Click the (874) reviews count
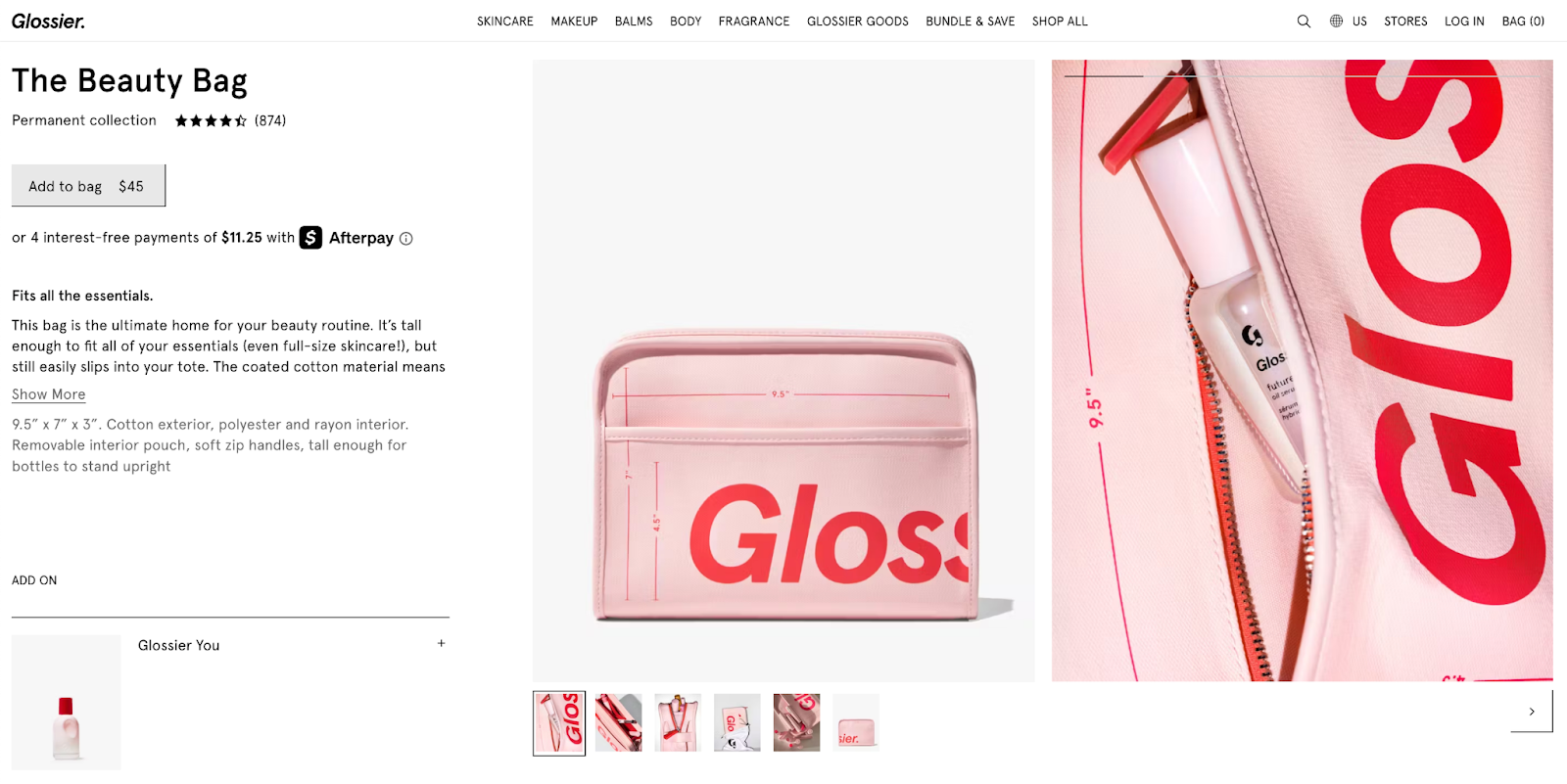This screenshot has width=1567, height=784. coord(270,120)
